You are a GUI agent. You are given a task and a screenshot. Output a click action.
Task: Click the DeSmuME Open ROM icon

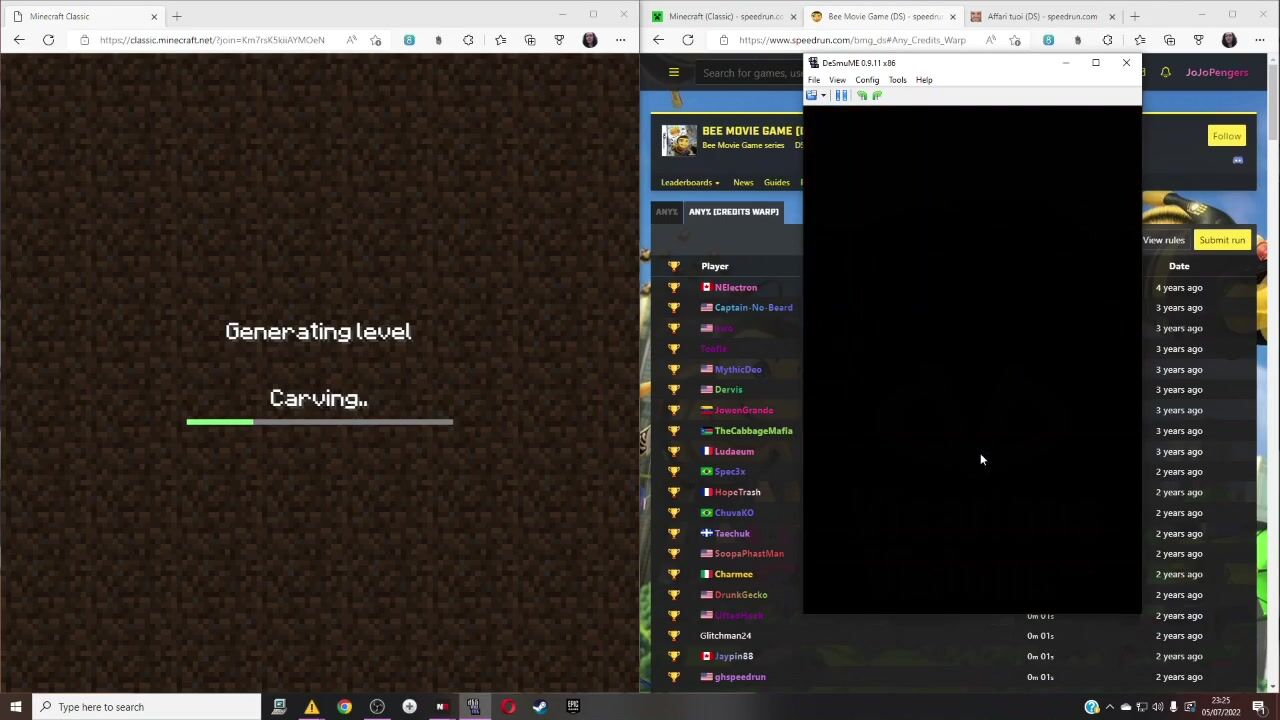pos(811,96)
